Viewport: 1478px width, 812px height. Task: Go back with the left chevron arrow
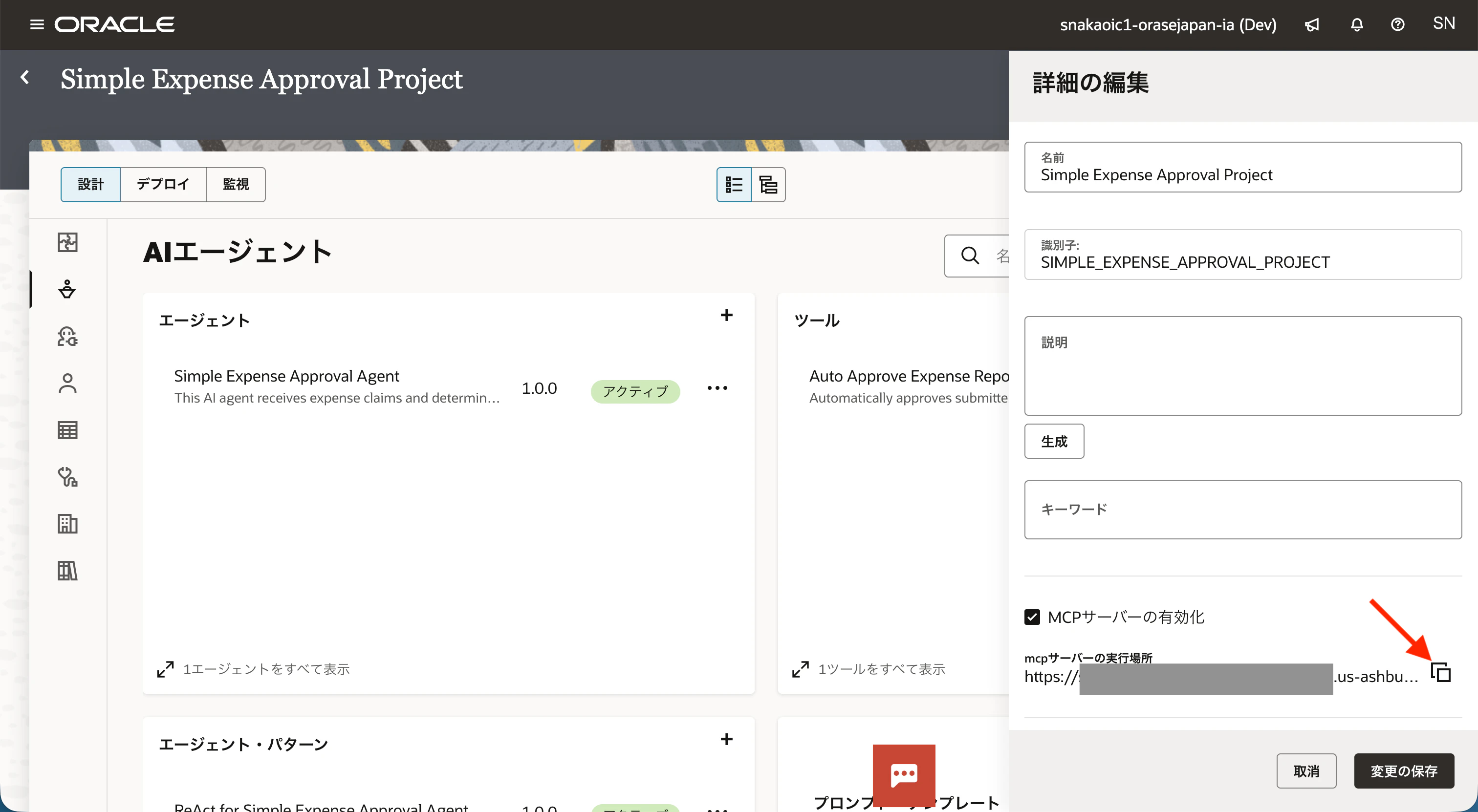24,77
